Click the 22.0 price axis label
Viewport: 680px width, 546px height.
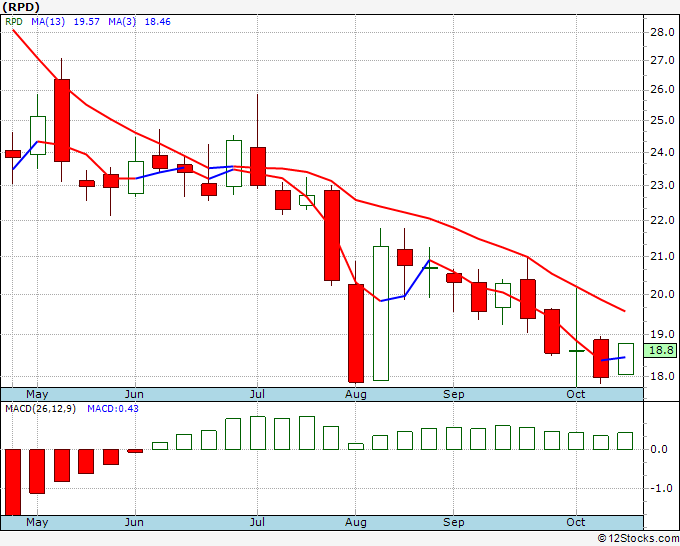[662, 220]
